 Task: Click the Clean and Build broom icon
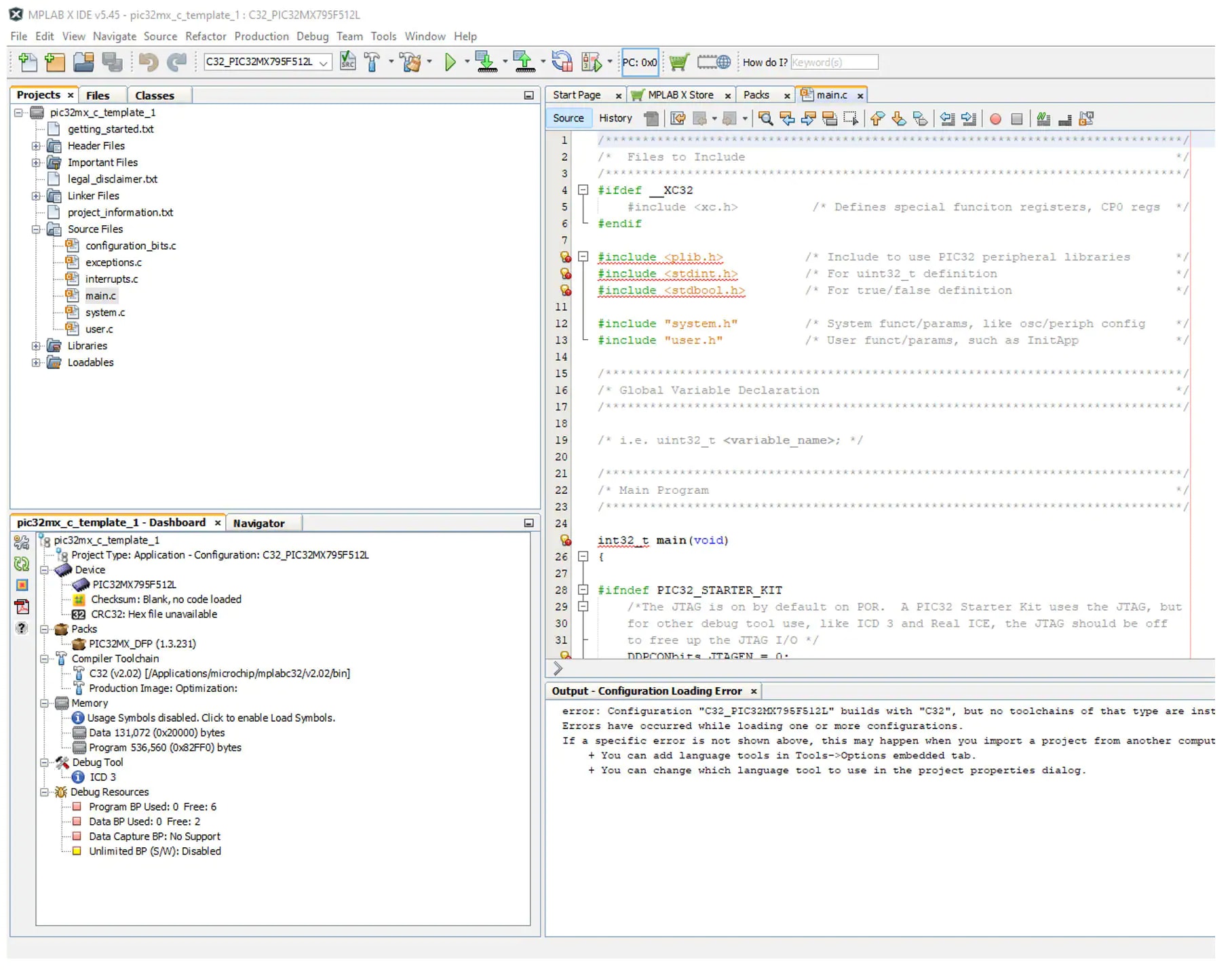click(410, 62)
